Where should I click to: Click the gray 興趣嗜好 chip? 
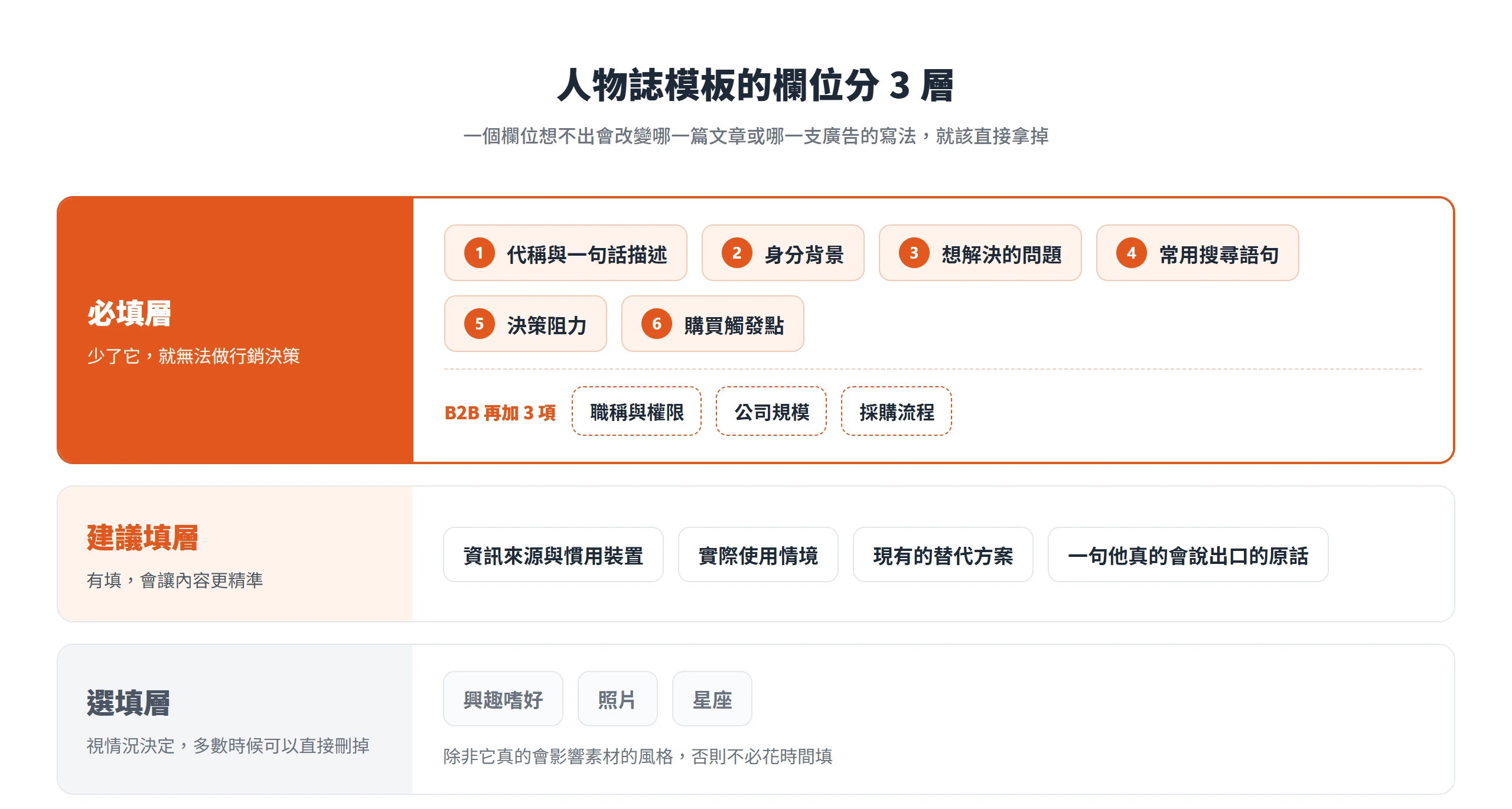click(503, 699)
